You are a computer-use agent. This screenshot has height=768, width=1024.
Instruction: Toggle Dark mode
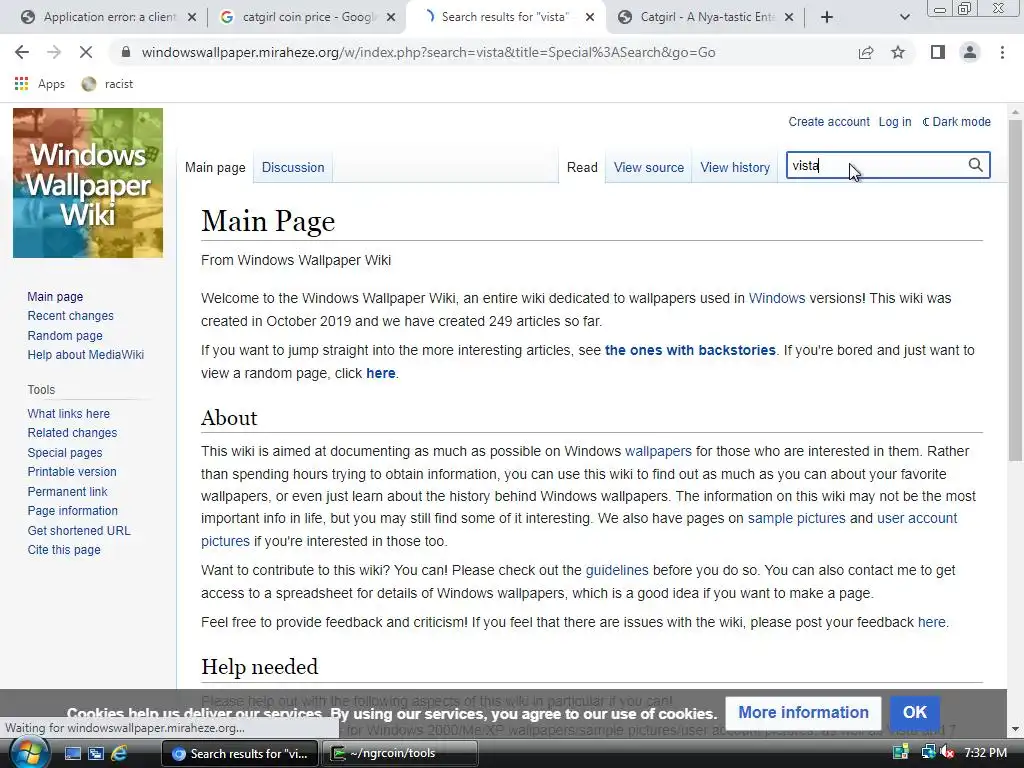point(956,121)
